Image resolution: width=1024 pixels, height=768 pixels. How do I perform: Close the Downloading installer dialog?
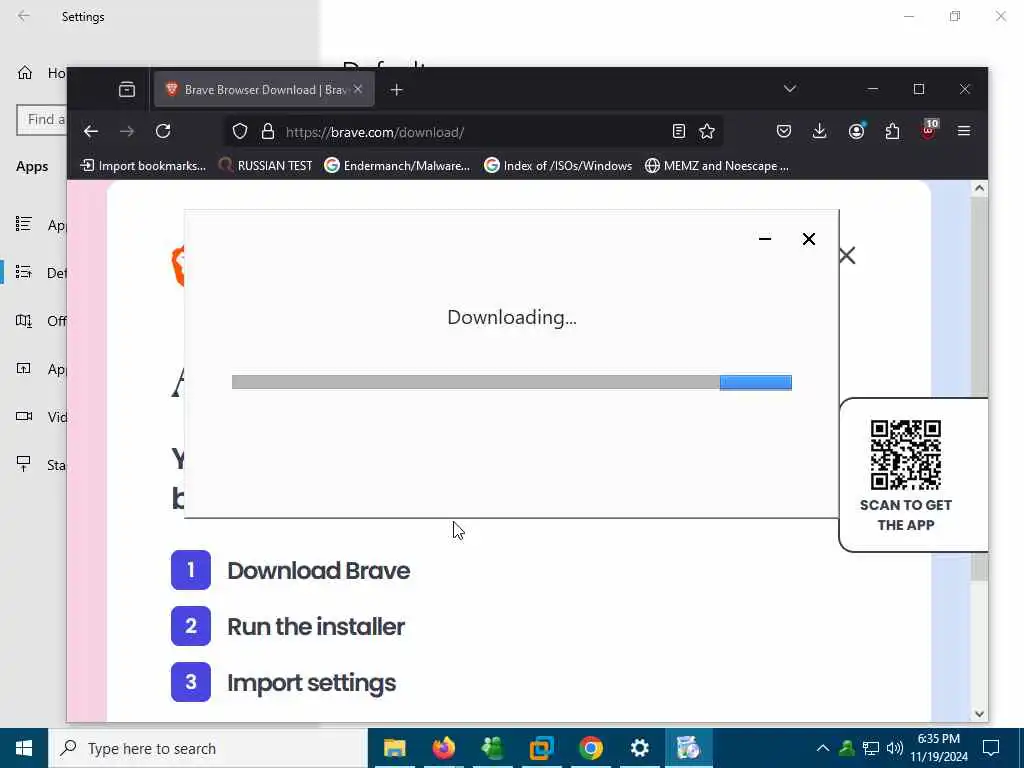[808, 239]
